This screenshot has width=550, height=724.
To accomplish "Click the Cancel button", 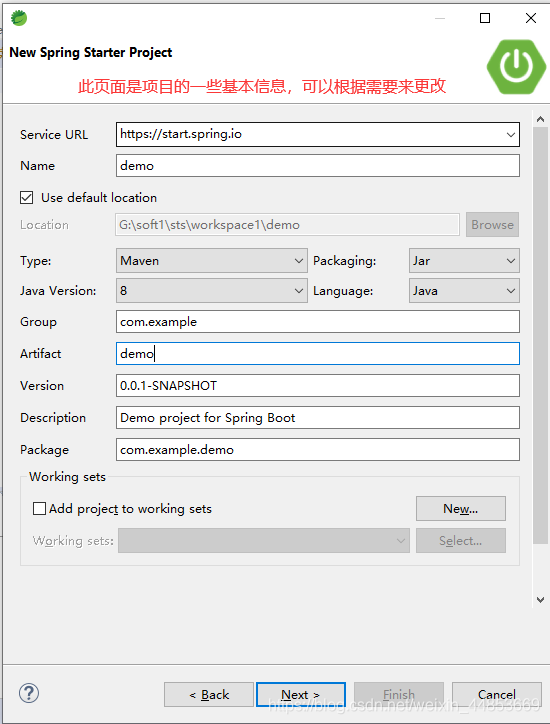I will pos(496,694).
